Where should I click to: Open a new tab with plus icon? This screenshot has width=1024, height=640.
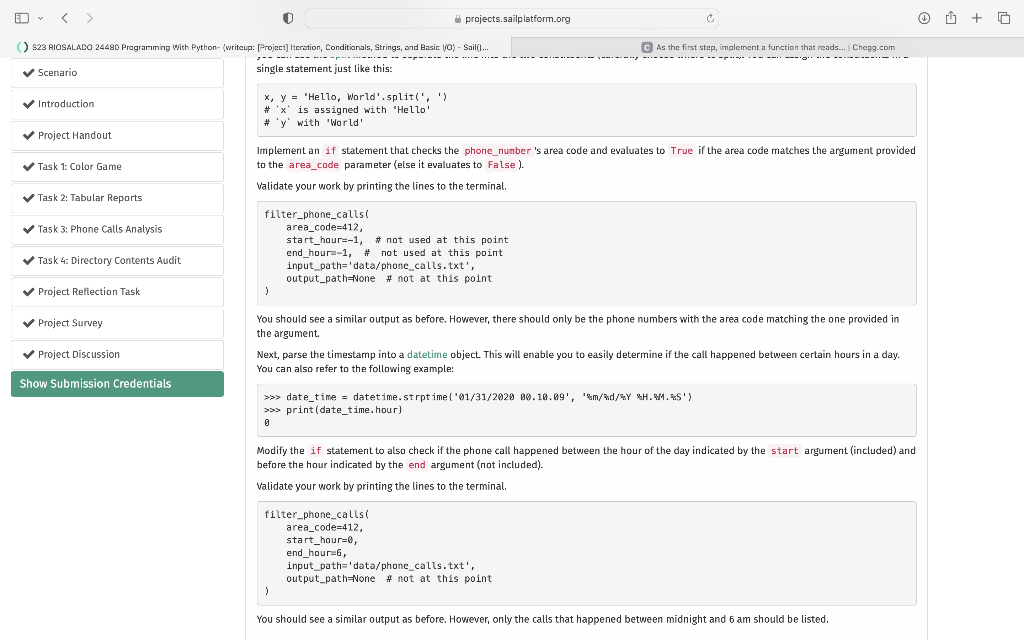tap(977, 18)
